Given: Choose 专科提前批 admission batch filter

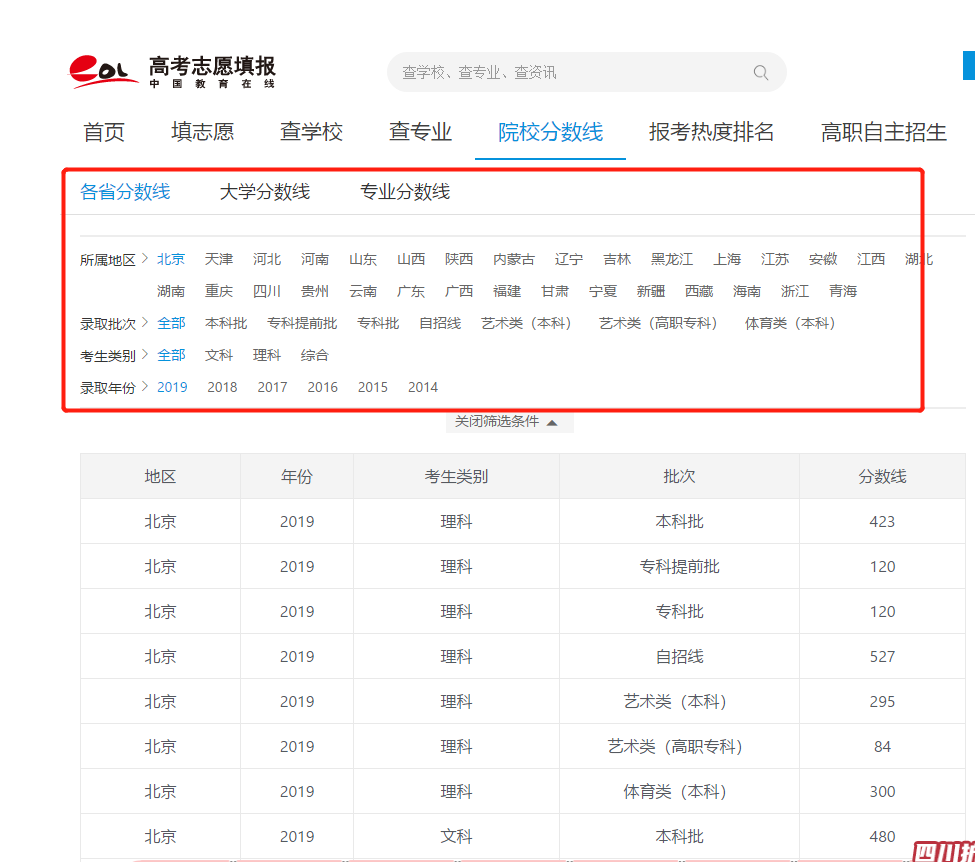Looking at the screenshot, I should 302,323.
